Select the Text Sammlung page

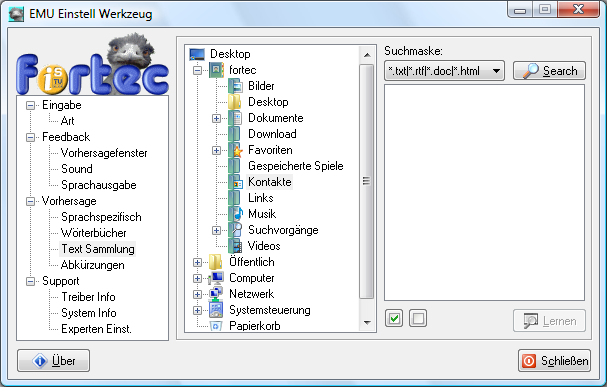pyautogui.click(x=98, y=249)
